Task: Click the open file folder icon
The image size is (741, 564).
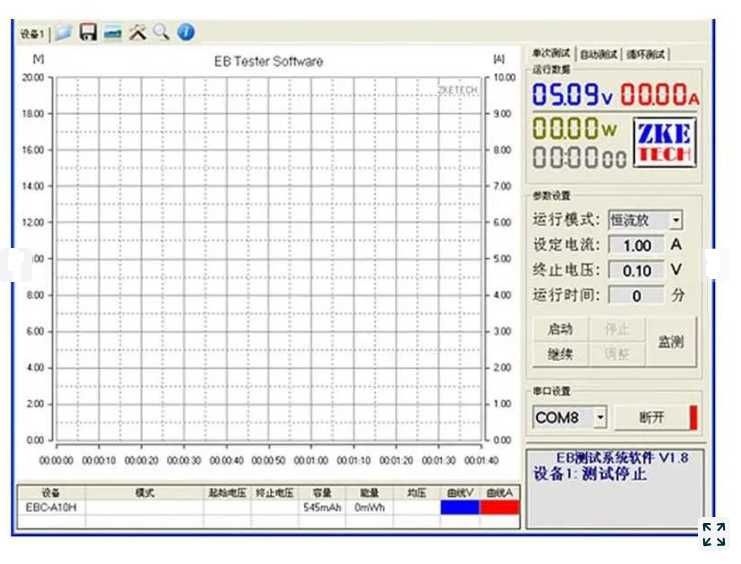Action: tap(63, 33)
